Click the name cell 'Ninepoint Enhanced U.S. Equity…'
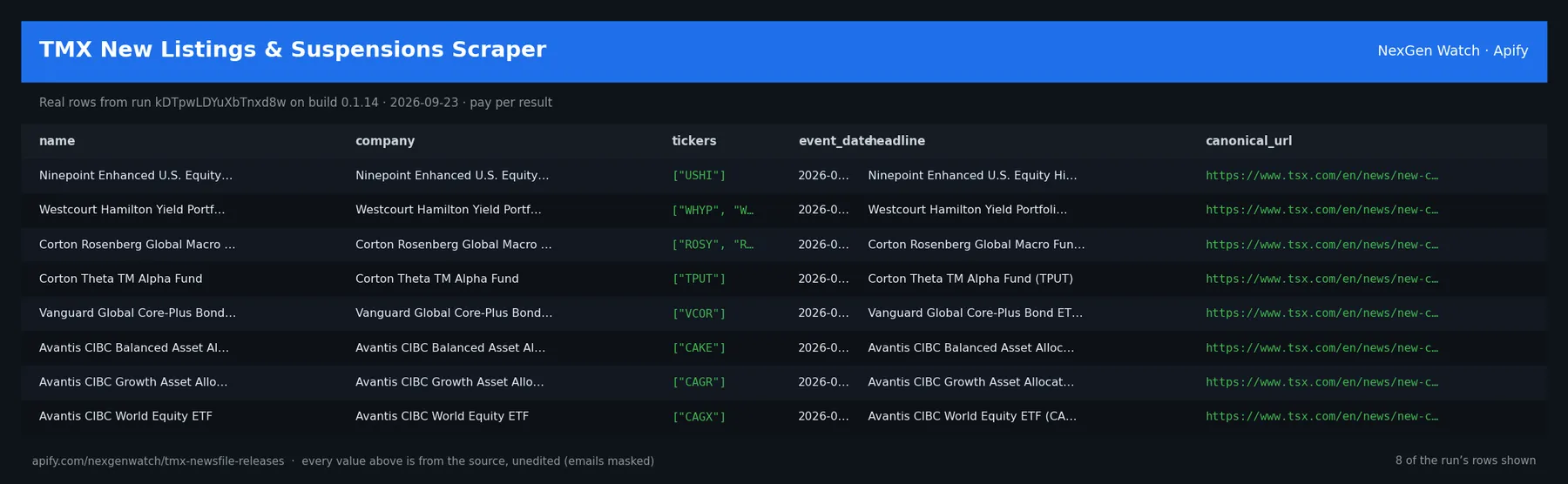1568x484 pixels. coord(136,176)
